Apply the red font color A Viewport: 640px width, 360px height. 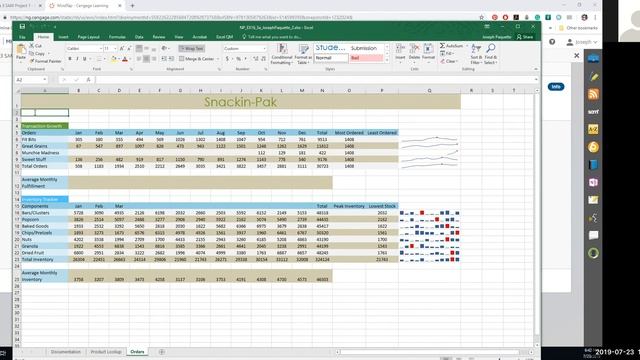125,59
